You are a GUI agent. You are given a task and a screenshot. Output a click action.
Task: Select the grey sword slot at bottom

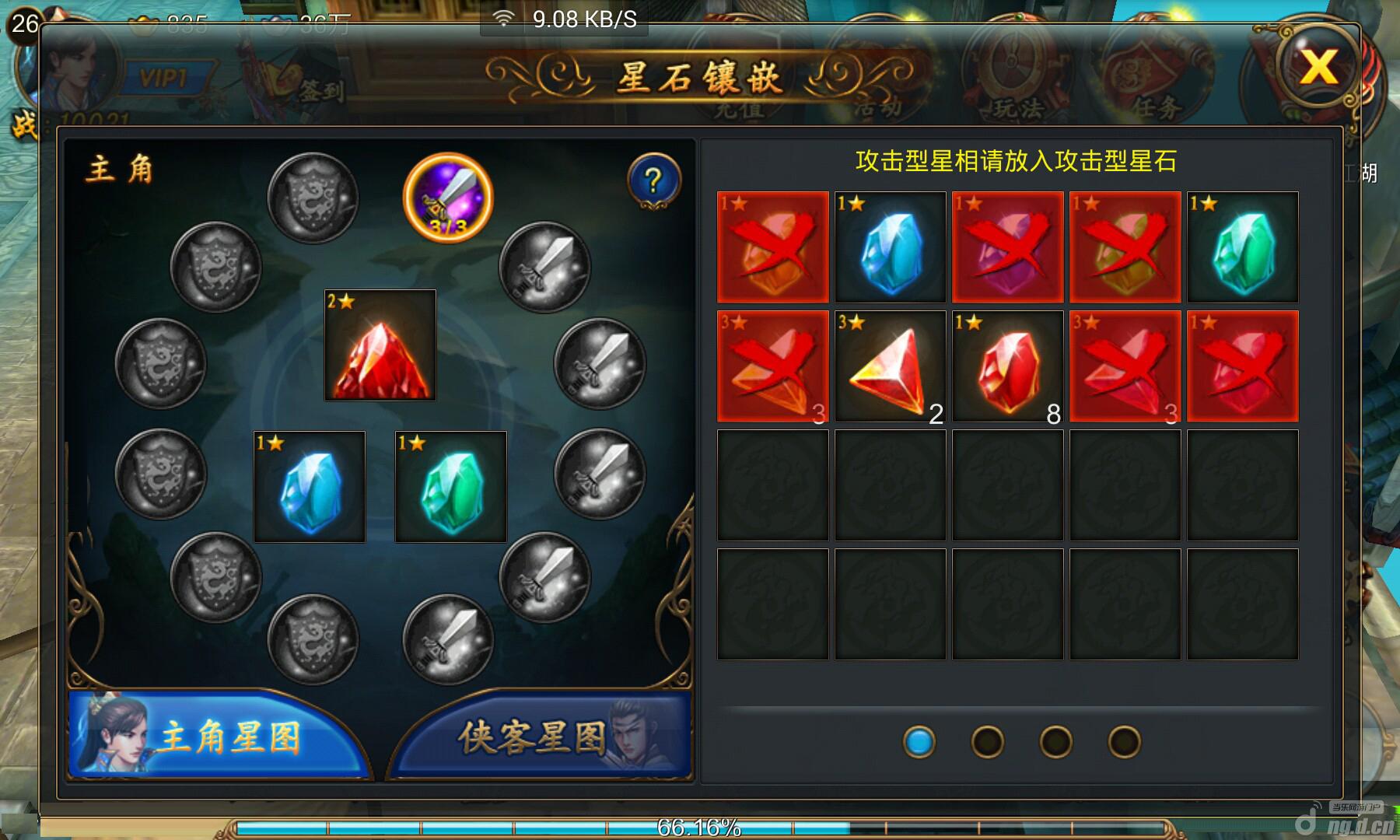tap(448, 639)
